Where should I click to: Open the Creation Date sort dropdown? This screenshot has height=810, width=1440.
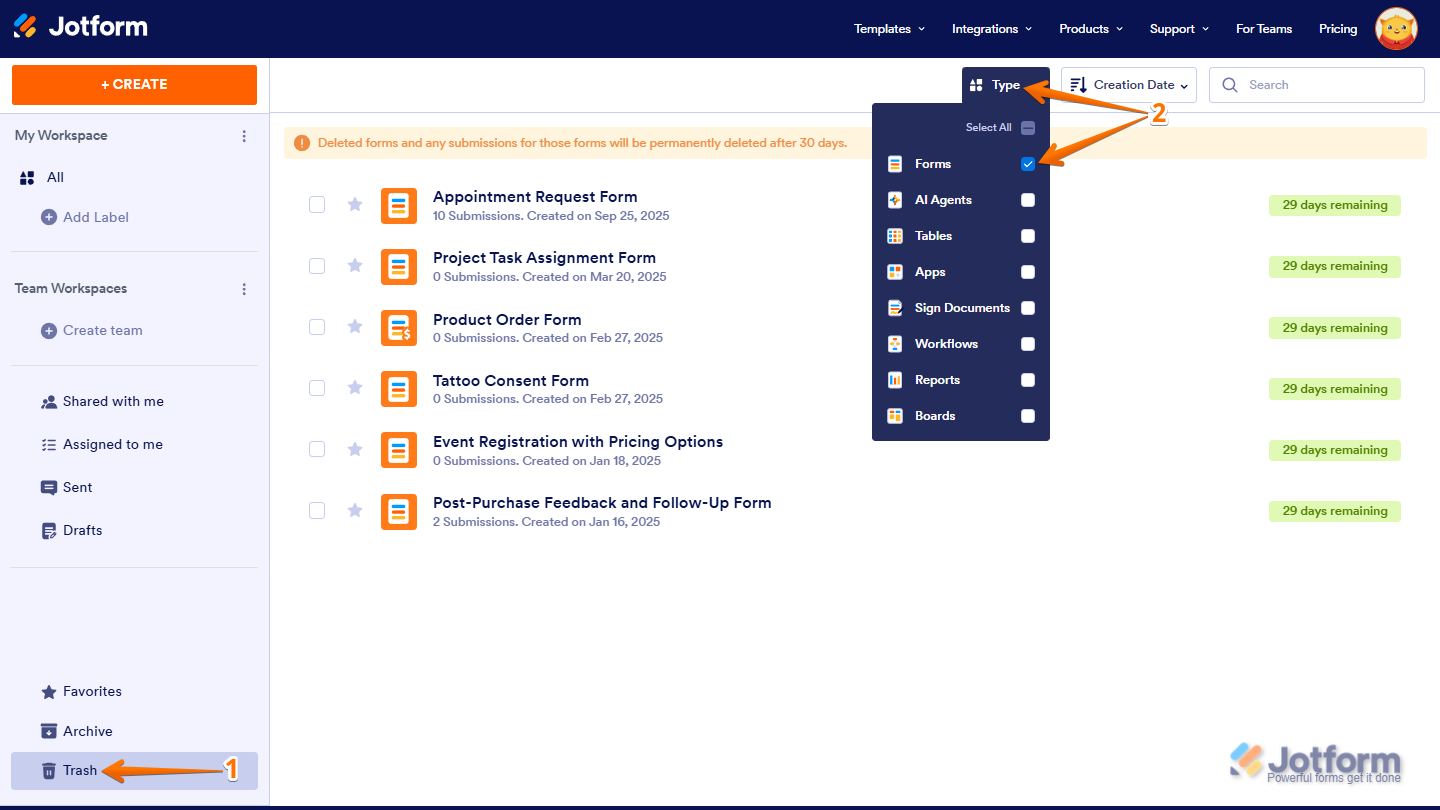(x=1128, y=84)
